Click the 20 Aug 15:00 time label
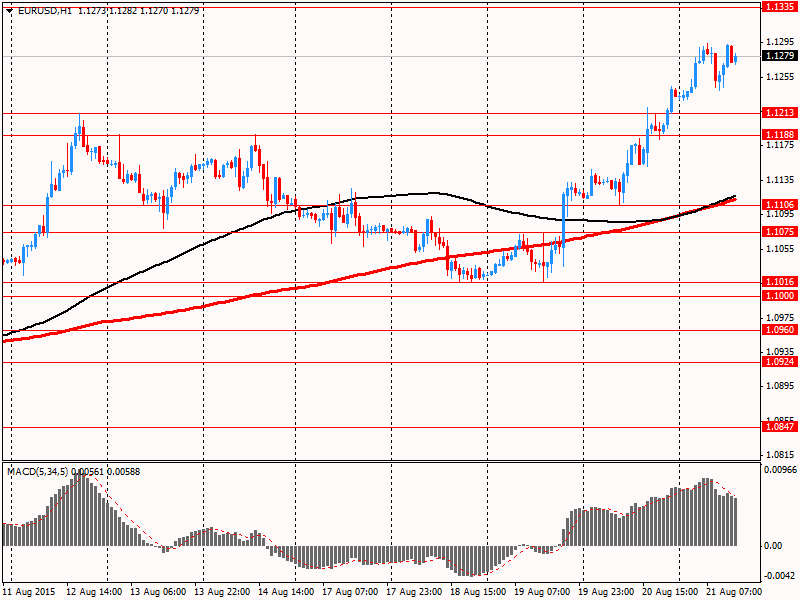Image resolution: width=800 pixels, height=600 pixels. pos(670,592)
